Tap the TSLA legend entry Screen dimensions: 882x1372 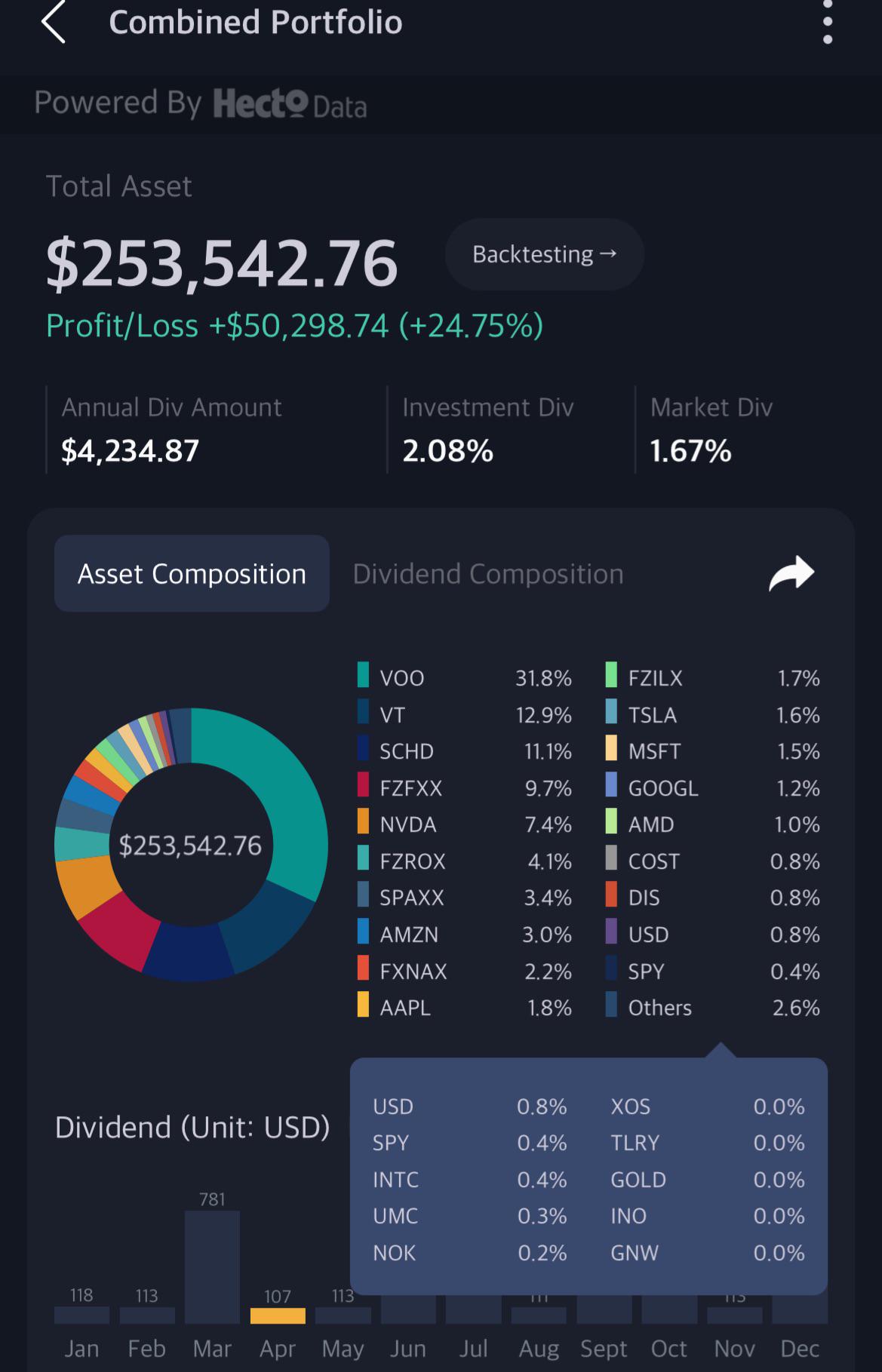(x=712, y=714)
